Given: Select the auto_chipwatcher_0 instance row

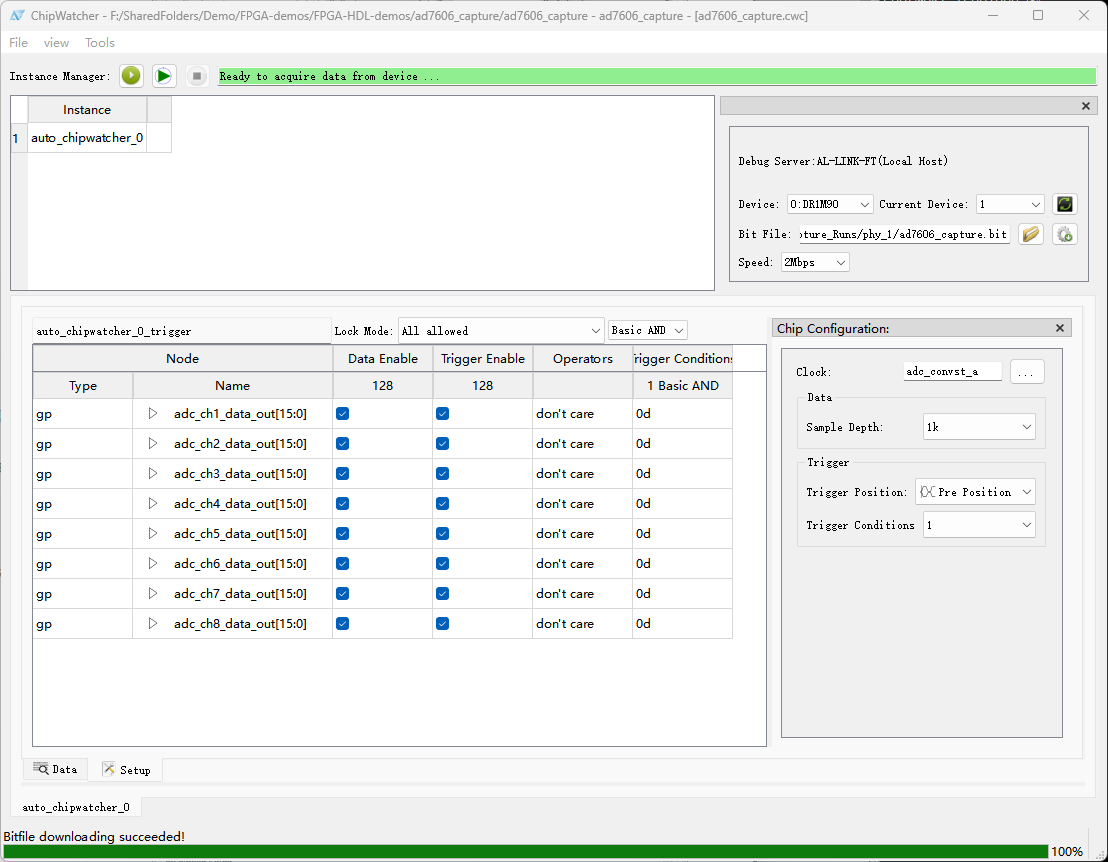Looking at the screenshot, I should 87,138.
